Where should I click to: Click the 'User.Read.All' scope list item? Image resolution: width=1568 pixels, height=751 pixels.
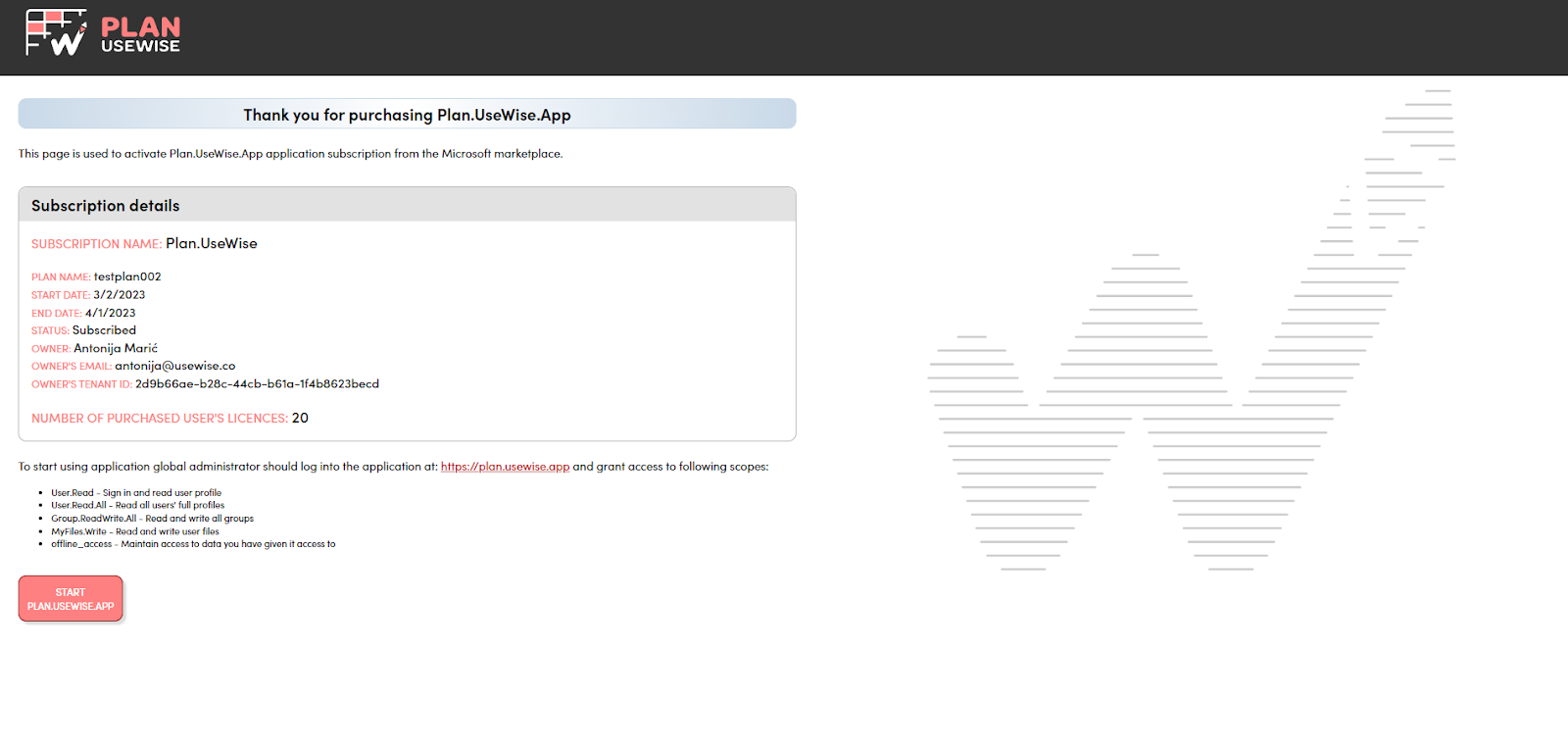(x=138, y=506)
